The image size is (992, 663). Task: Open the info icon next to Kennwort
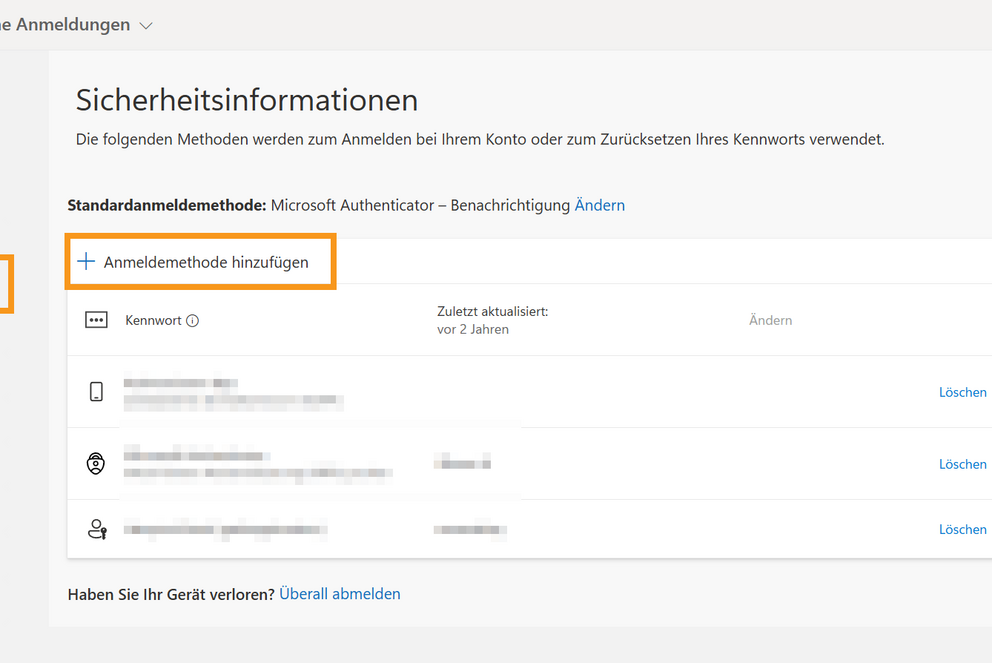191,320
